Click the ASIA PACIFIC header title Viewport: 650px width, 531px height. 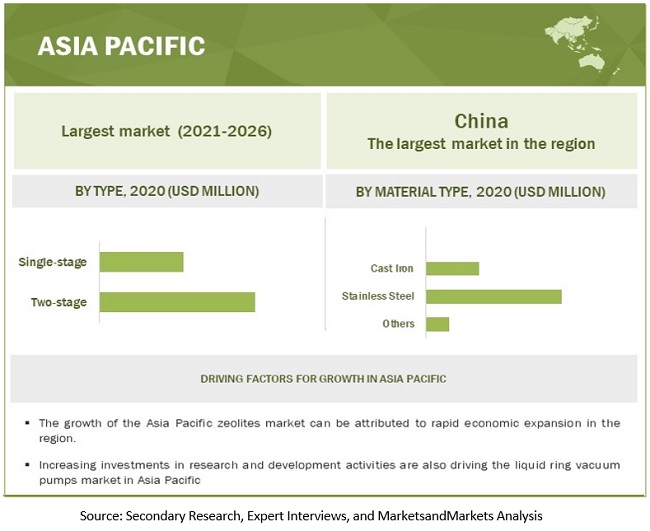pos(121,46)
